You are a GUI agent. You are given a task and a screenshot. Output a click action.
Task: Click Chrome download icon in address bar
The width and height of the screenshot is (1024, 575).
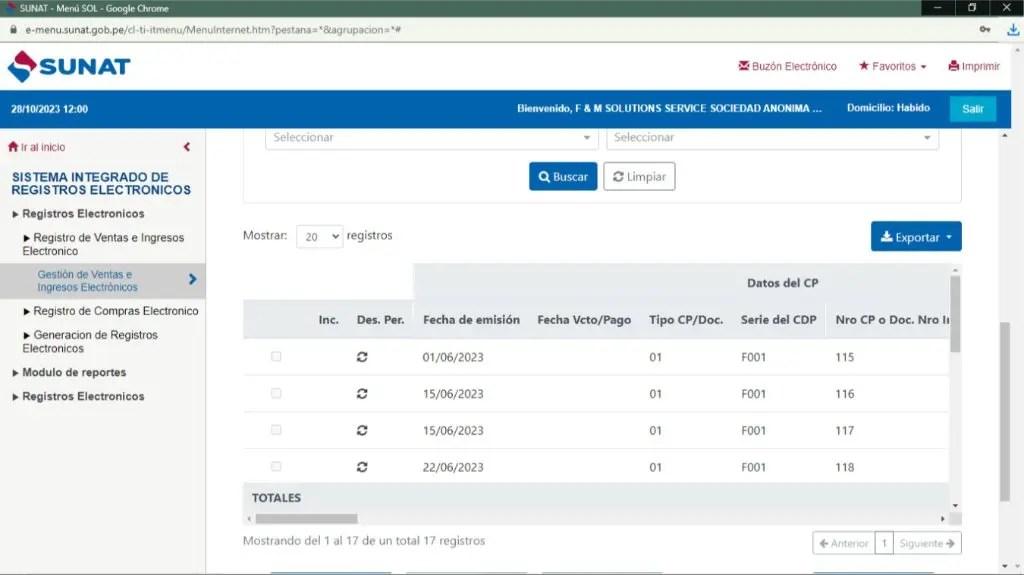pyautogui.click(x=1012, y=30)
